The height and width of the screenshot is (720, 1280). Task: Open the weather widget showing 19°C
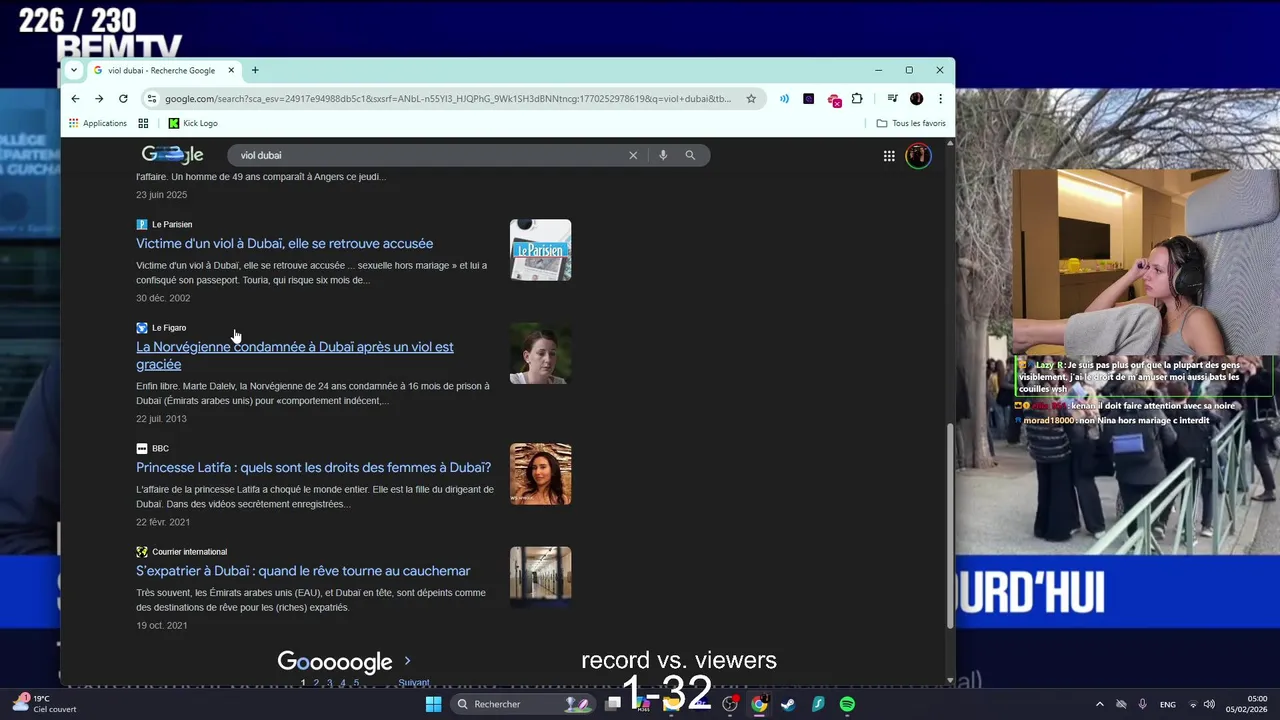[x=45, y=704]
